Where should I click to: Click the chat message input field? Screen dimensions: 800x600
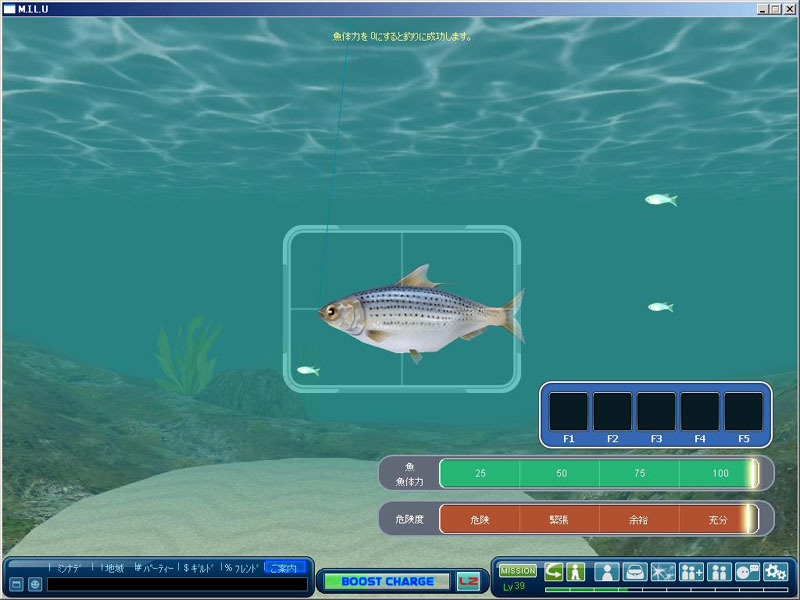pos(176,584)
